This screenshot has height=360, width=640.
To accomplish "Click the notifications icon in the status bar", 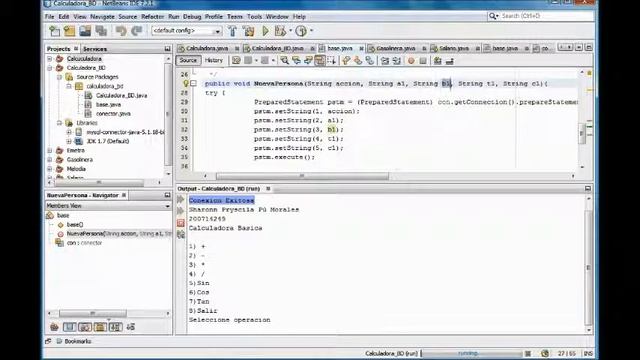I will pos(545,353).
